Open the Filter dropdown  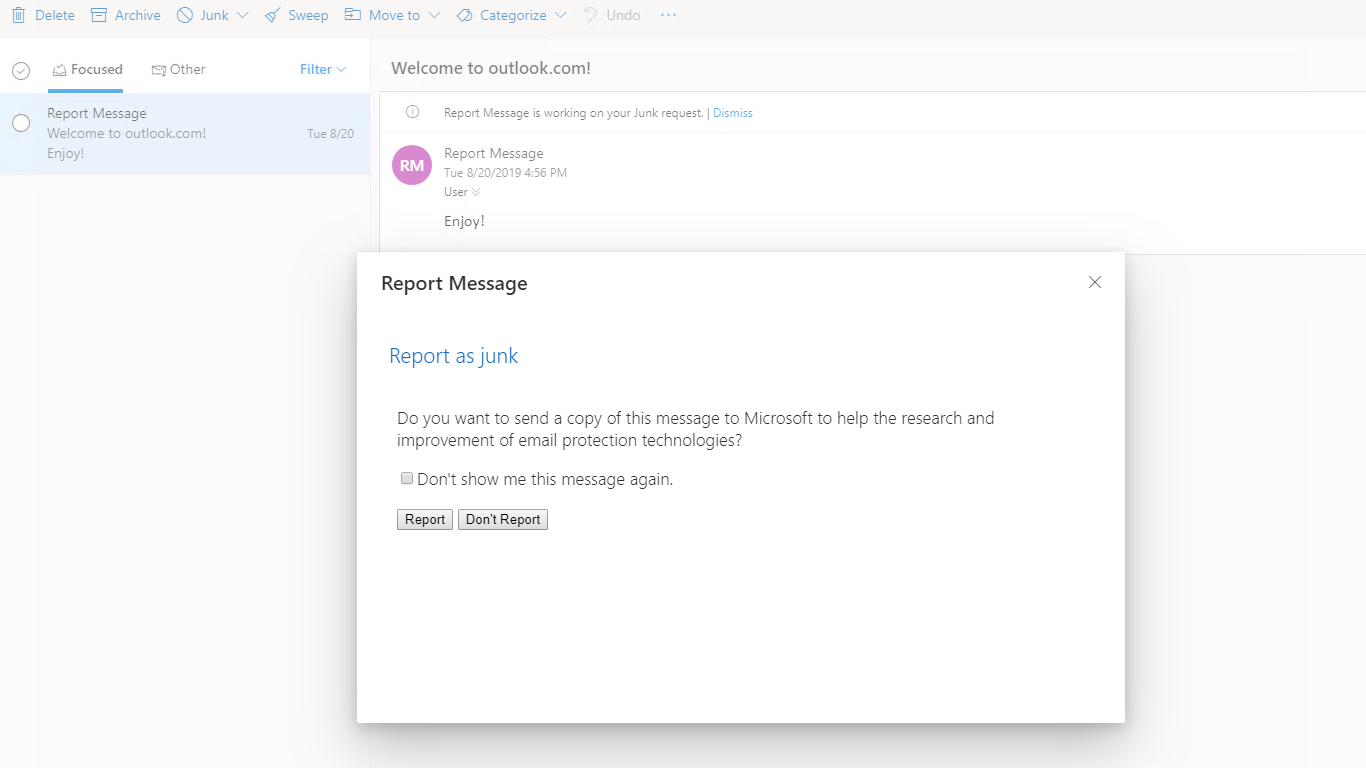pos(323,69)
